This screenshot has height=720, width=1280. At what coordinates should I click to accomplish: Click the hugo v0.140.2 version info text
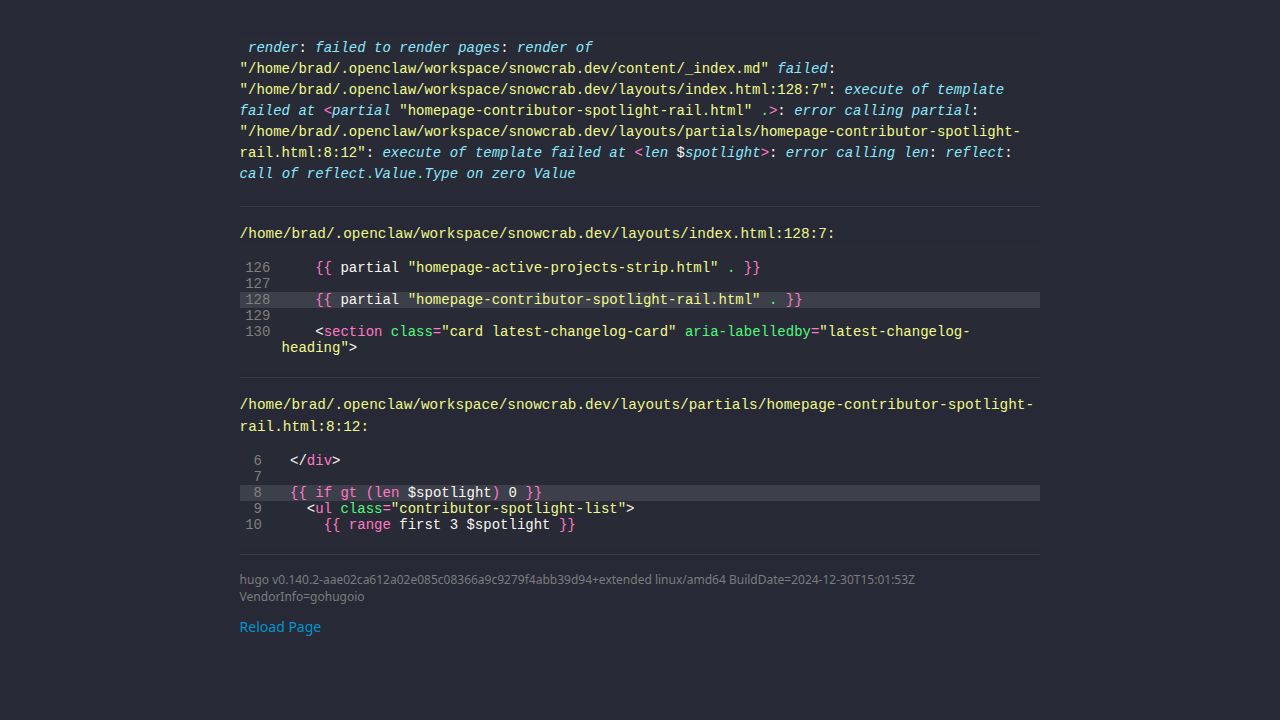click(577, 580)
